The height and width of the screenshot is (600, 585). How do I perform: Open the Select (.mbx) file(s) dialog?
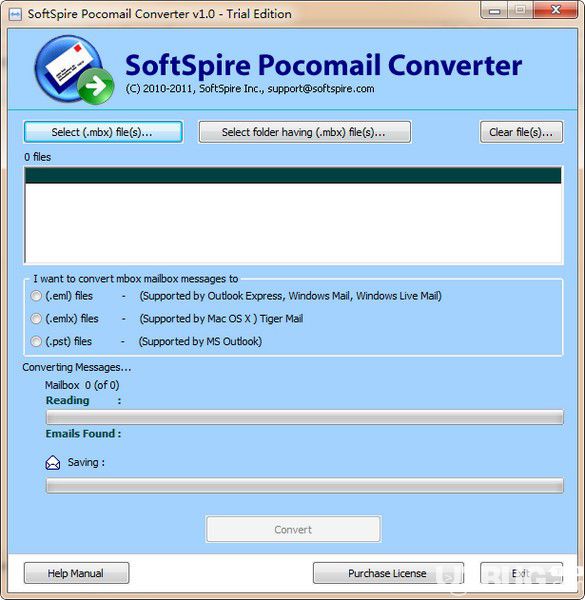click(x=103, y=132)
